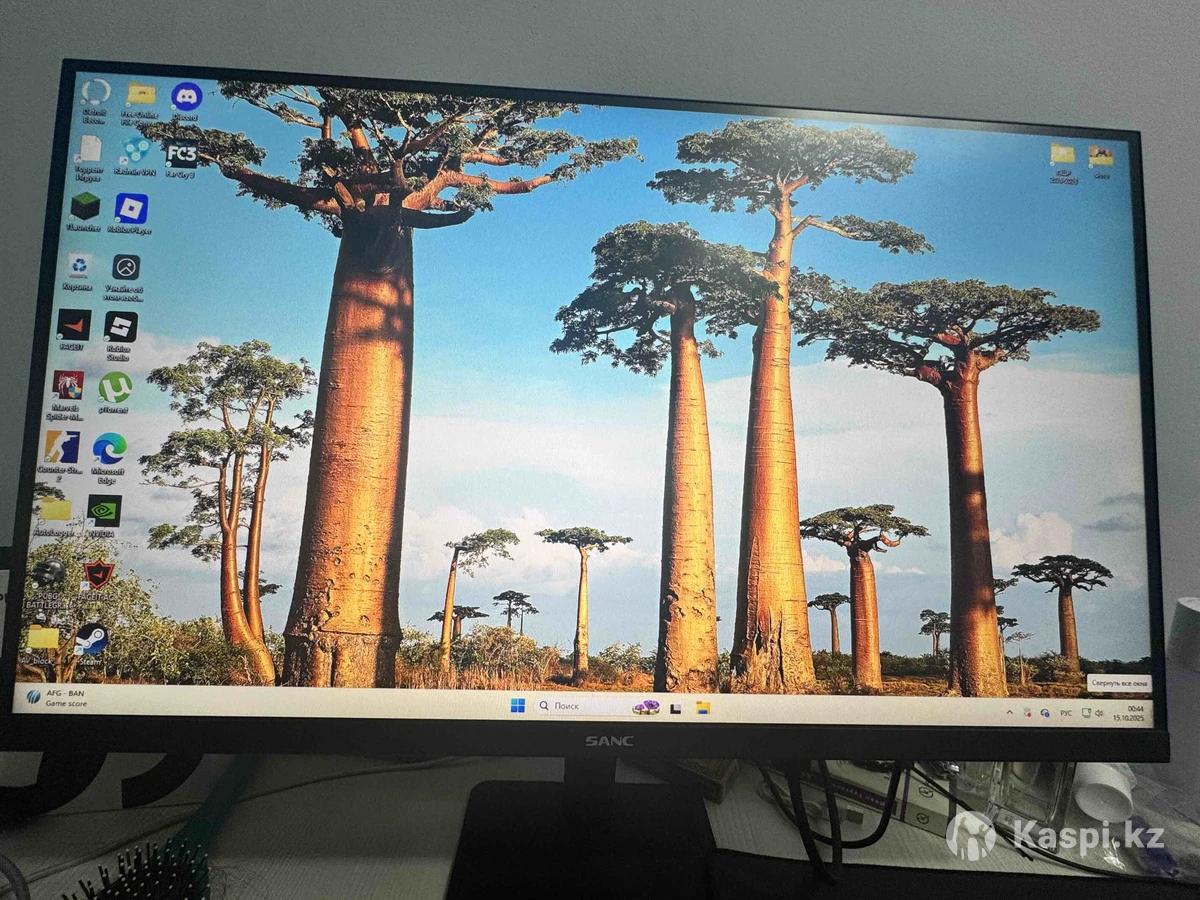Screen dimensions: 1200x900
Task: Open the Planet VPN shortcut
Action: [135, 151]
